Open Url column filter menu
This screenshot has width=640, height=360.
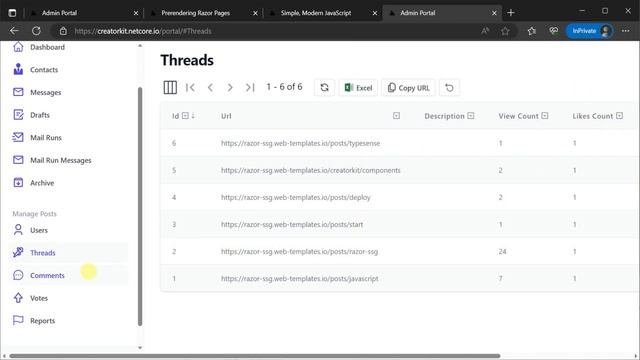click(396, 116)
